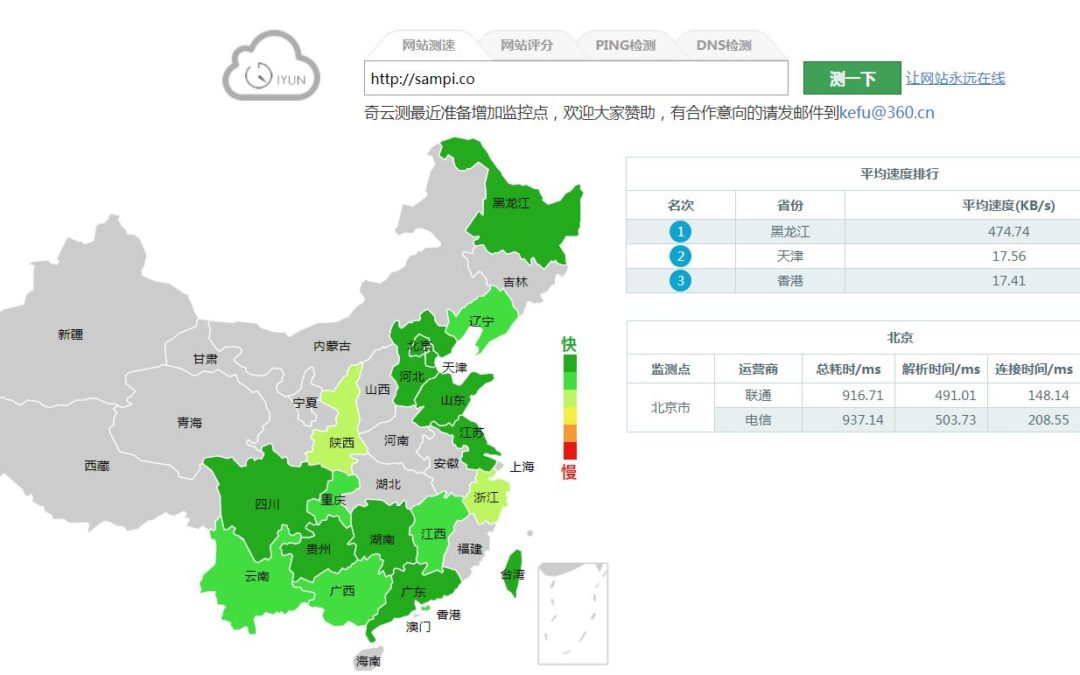Select 山西 province on the map
Screen dimensions: 1080x675
click(x=377, y=389)
